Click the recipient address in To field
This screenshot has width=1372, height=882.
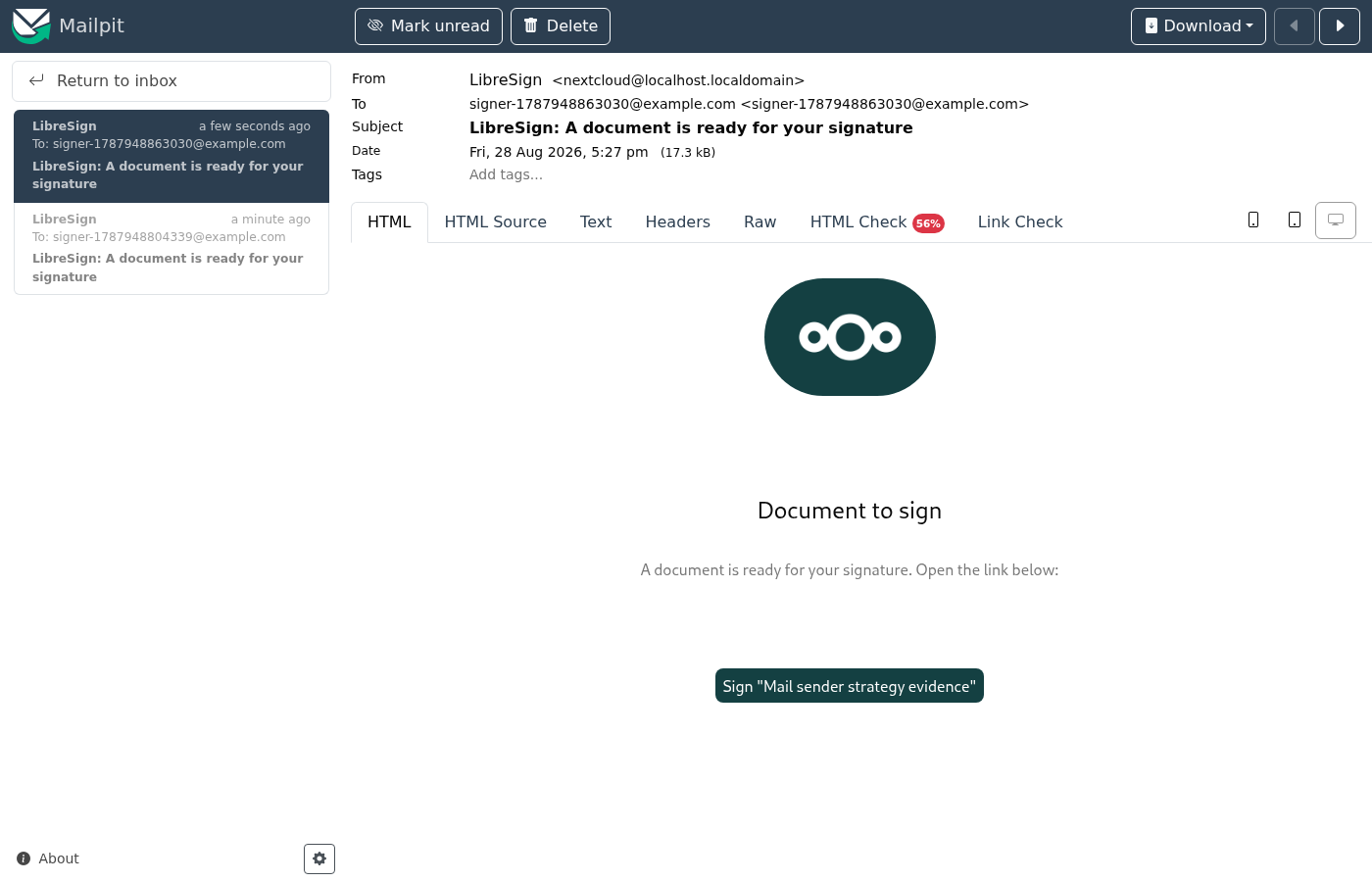click(749, 104)
